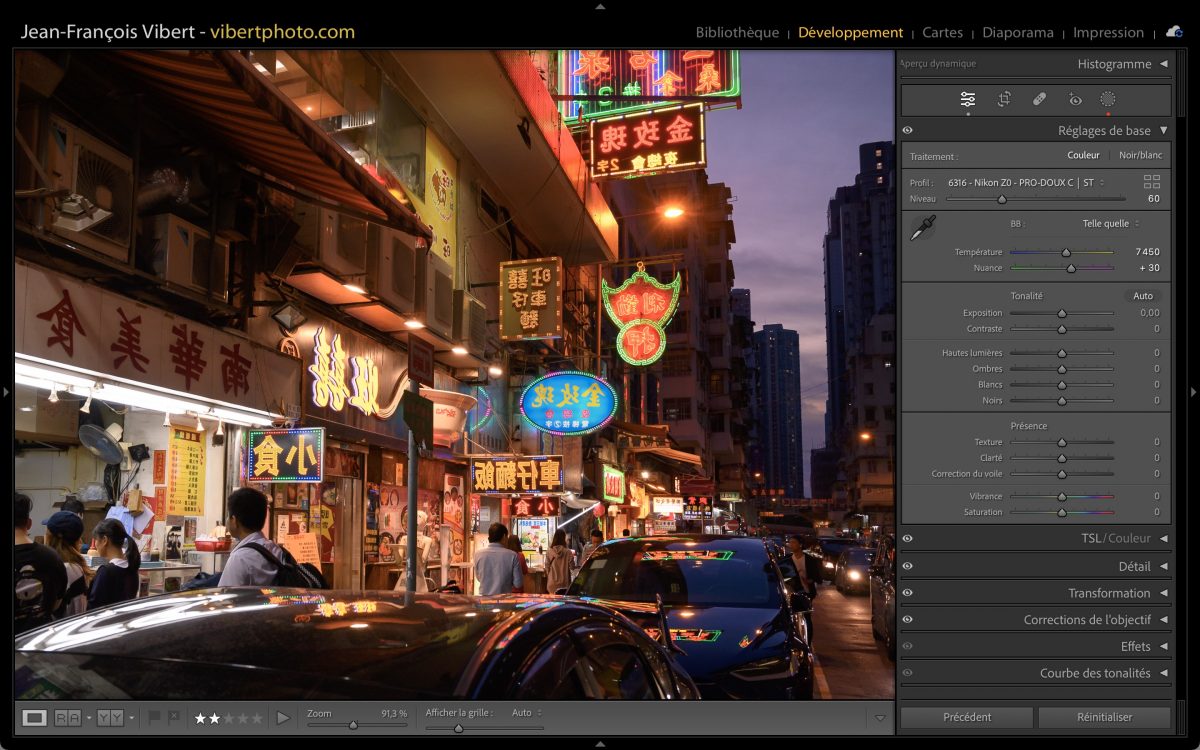1200x750 pixels.
Task: Open the Masking tool
Action: click(x=1108, y=99)
